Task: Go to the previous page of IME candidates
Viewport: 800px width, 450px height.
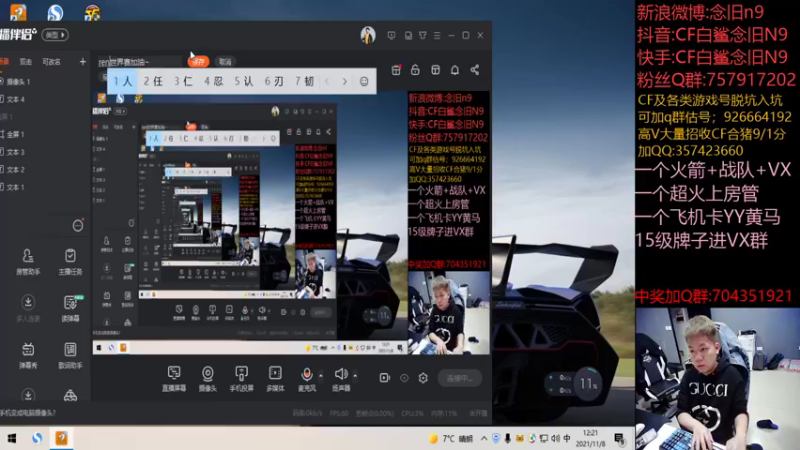Action: [327, 81]
